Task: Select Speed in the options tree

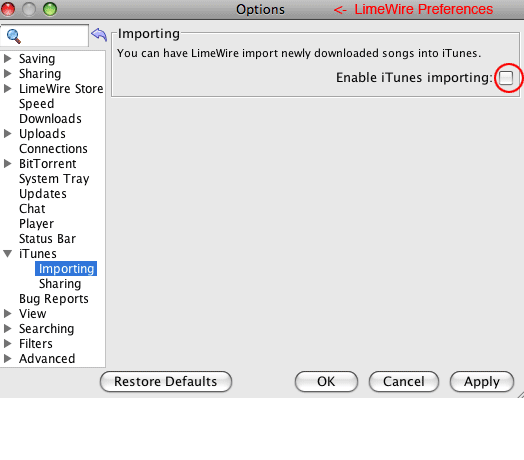Action: point(36,104)
